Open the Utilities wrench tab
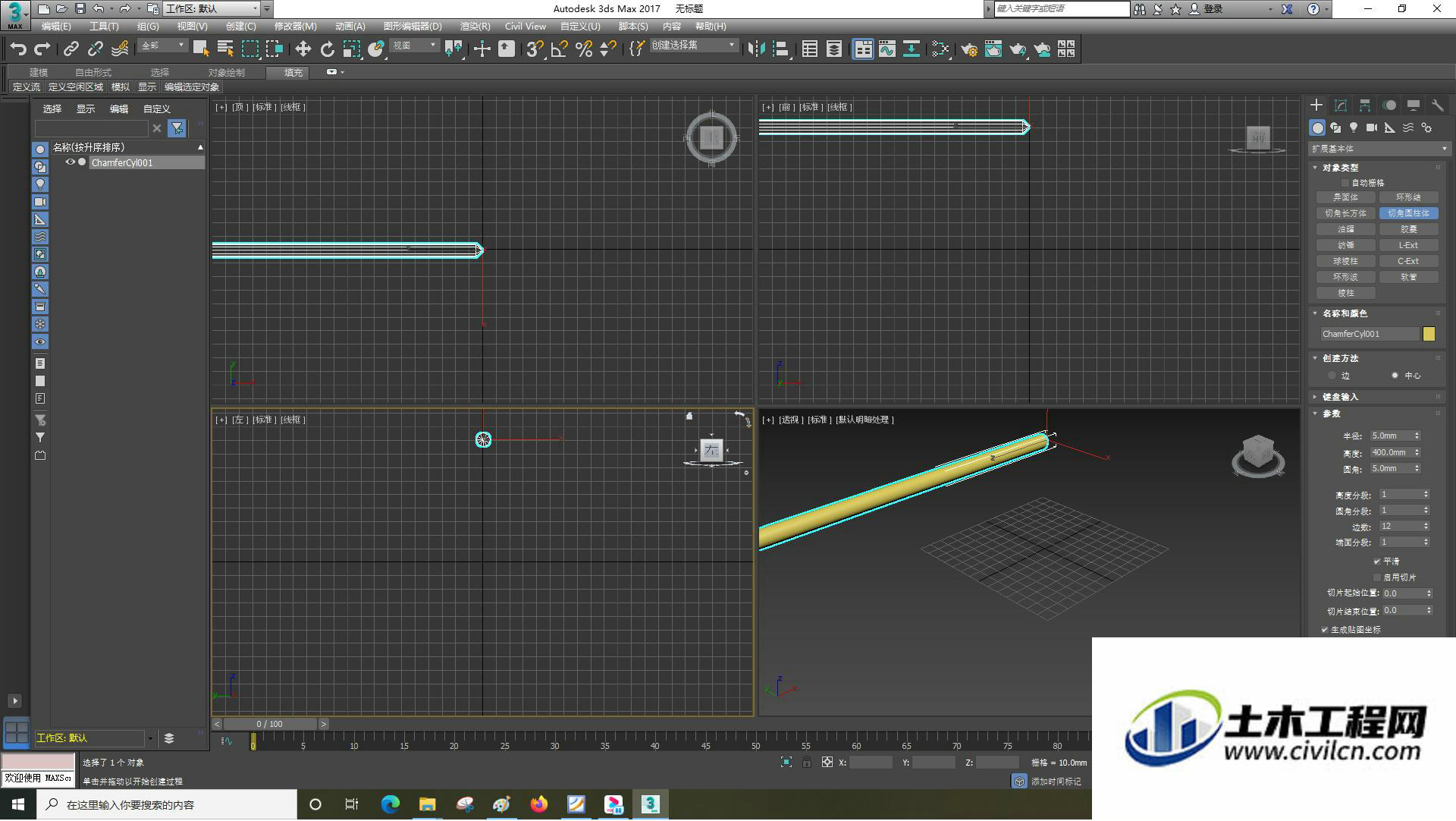Viewport: 1456px width, 821px height. coord(1438,105)
